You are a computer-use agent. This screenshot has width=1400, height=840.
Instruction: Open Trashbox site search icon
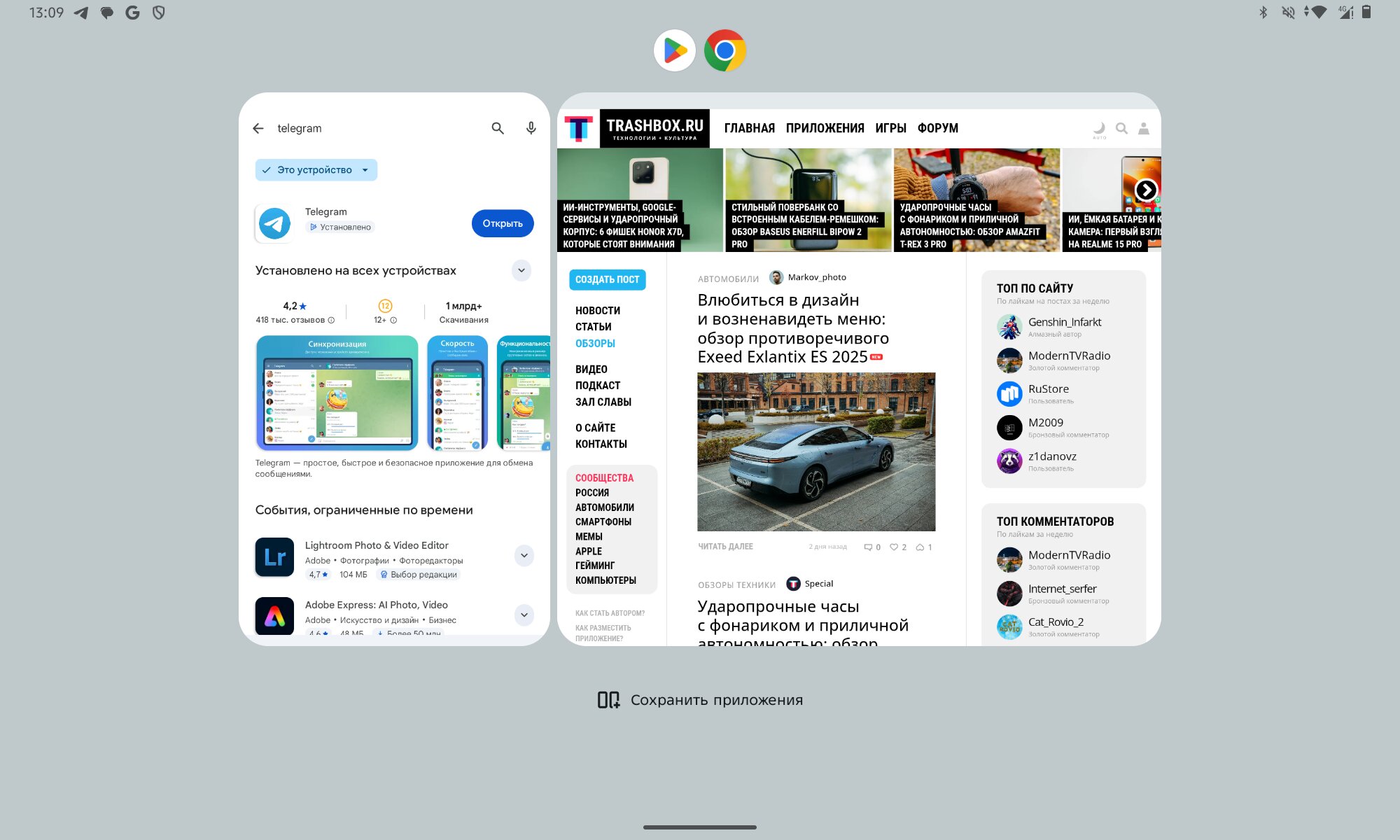pyautogui.click(x=1121, y=128)
